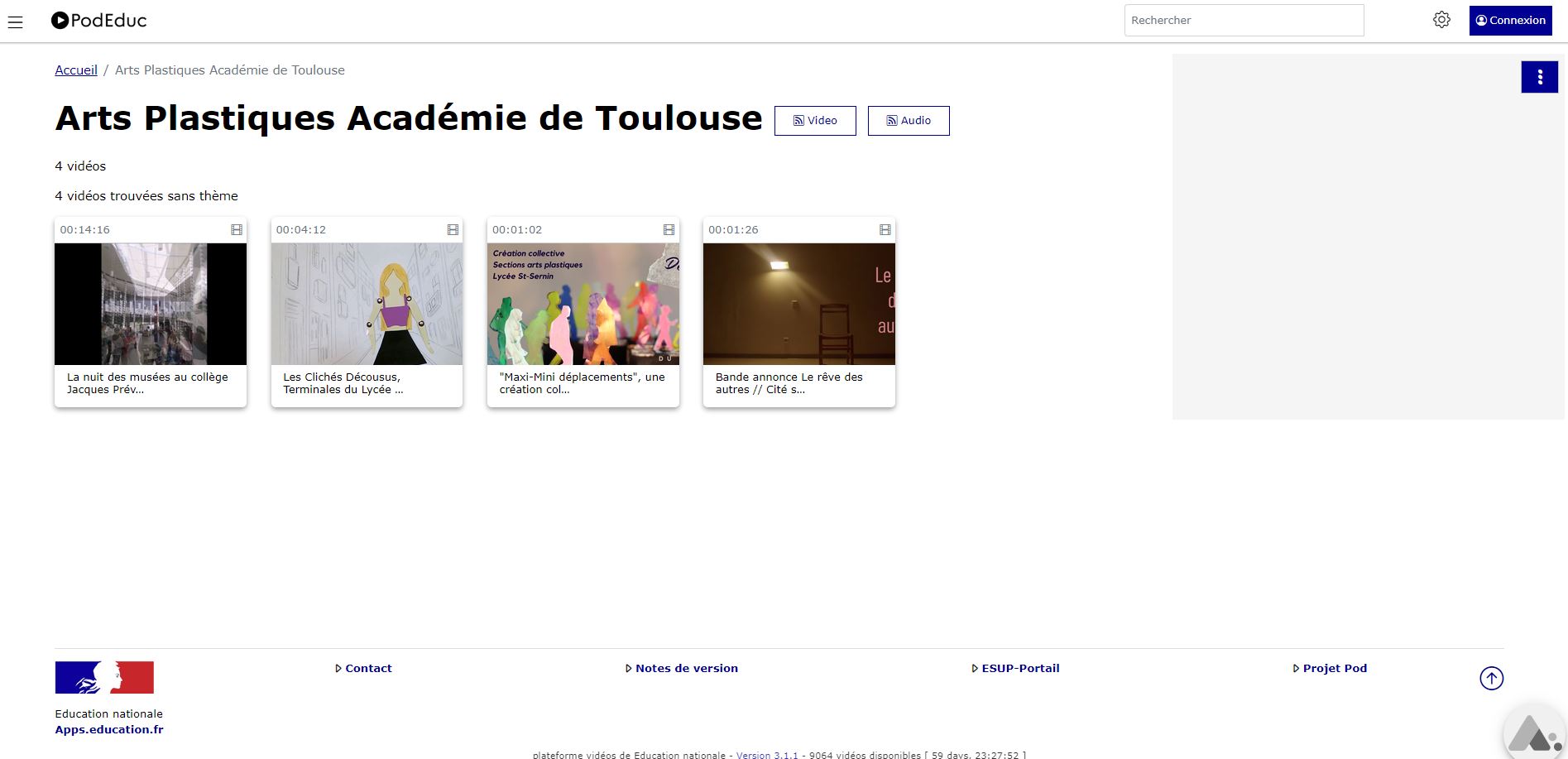Screen dimensions: 1568x759
Task: Open the Apps.education.fr link
Action: [108, 729]
